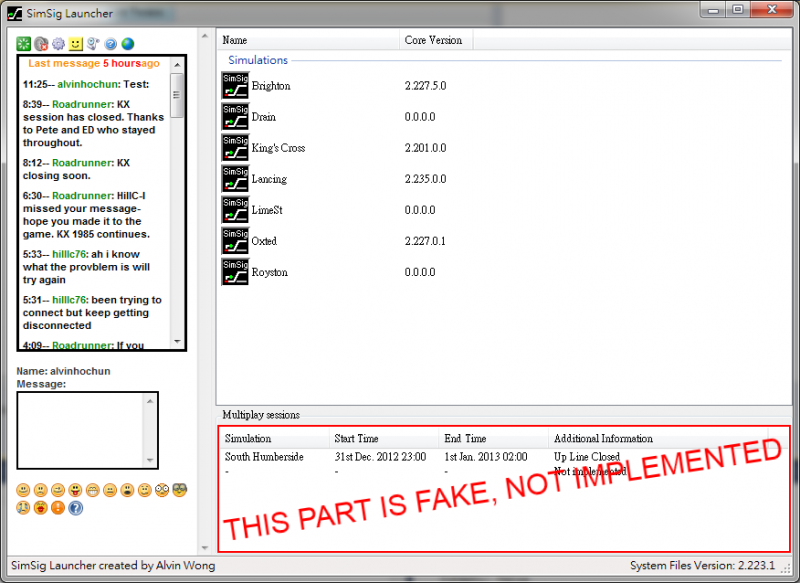Screen dimensions: 800x583
Task: Insert the surprised open-mouth emoticon
Action: 128,491
